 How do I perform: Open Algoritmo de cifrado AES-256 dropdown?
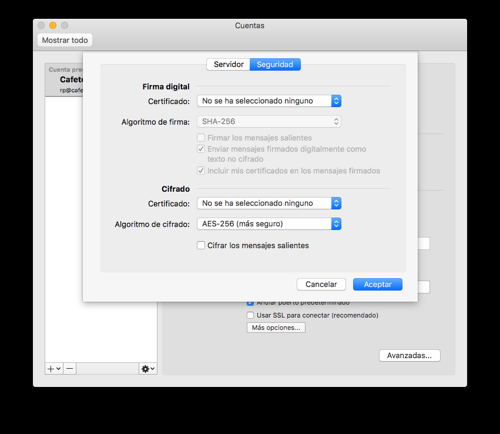pos(269,224)
